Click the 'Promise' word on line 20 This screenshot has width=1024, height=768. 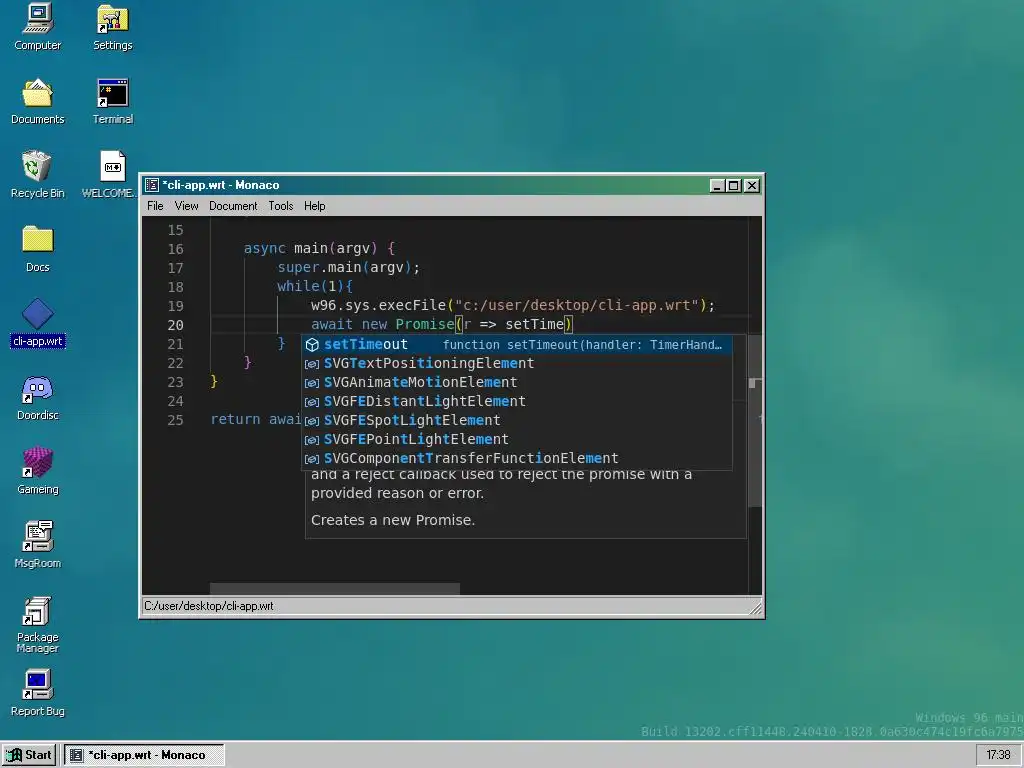[x=424, y=325]
